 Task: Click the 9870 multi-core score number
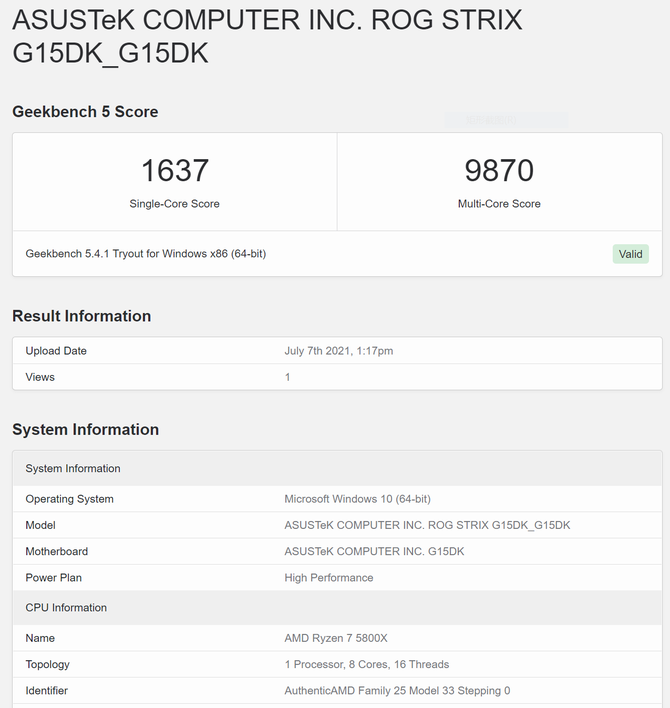[499, 171]
